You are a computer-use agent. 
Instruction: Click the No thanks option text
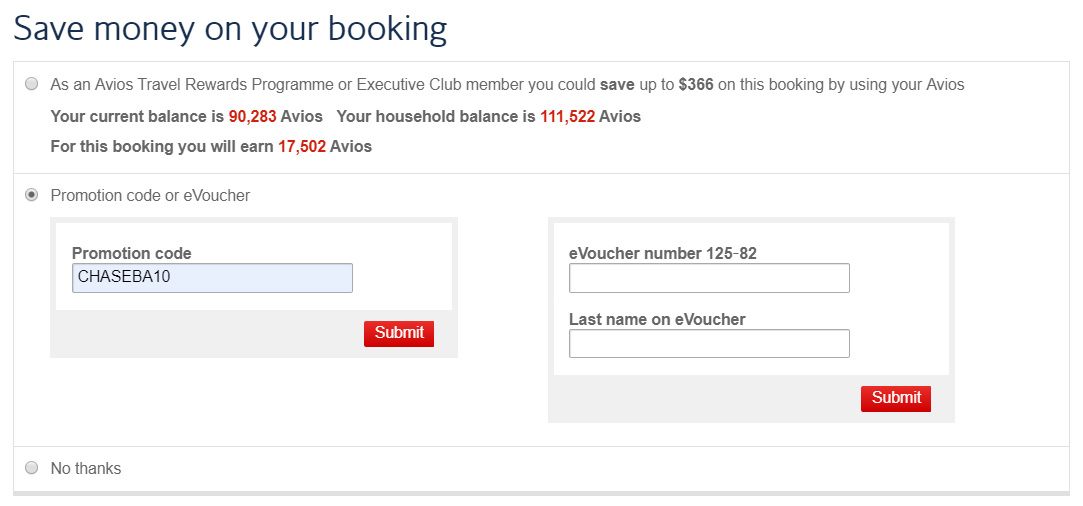tap(86, 468)
